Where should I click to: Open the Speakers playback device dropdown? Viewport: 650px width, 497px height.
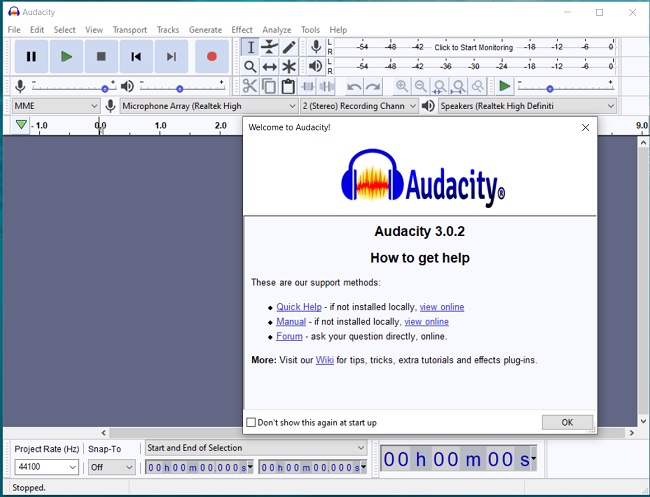click(527, 106)
